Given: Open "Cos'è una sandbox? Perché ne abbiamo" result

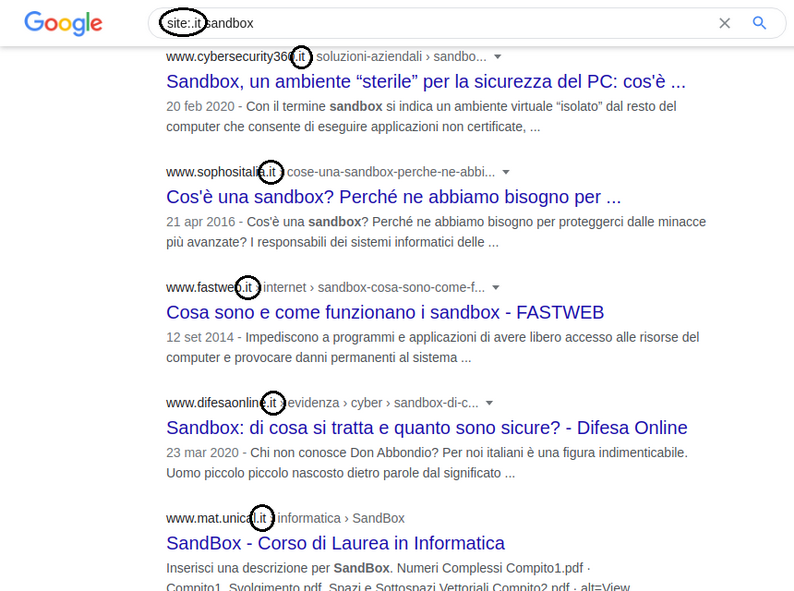Looking at the screenshot, I should [393, 197].
